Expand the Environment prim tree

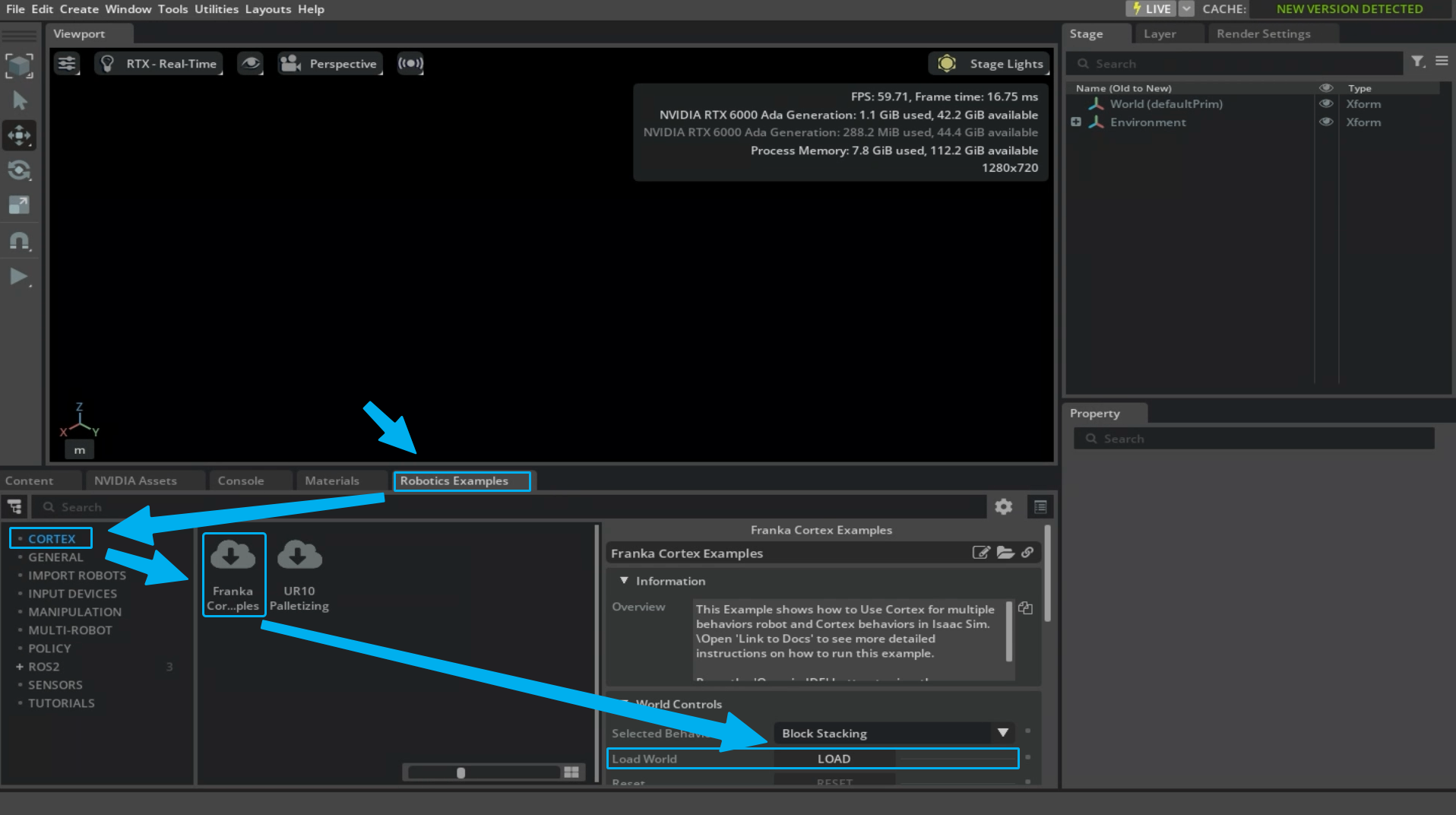(x=1076, y=122)
